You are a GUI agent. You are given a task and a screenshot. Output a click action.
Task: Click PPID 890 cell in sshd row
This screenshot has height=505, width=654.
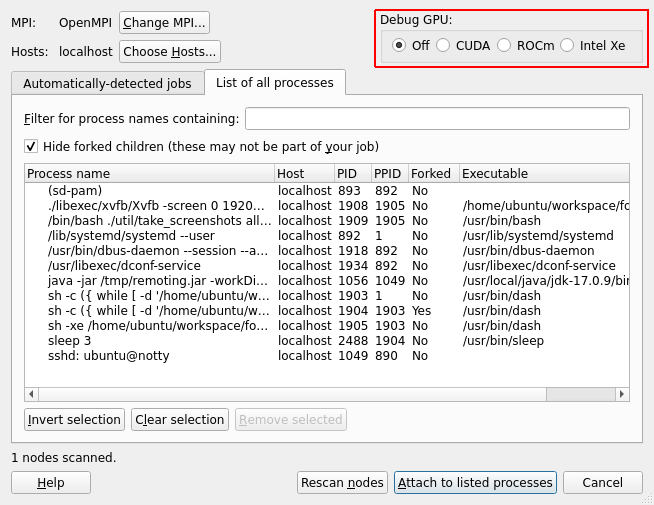[386, 356]
